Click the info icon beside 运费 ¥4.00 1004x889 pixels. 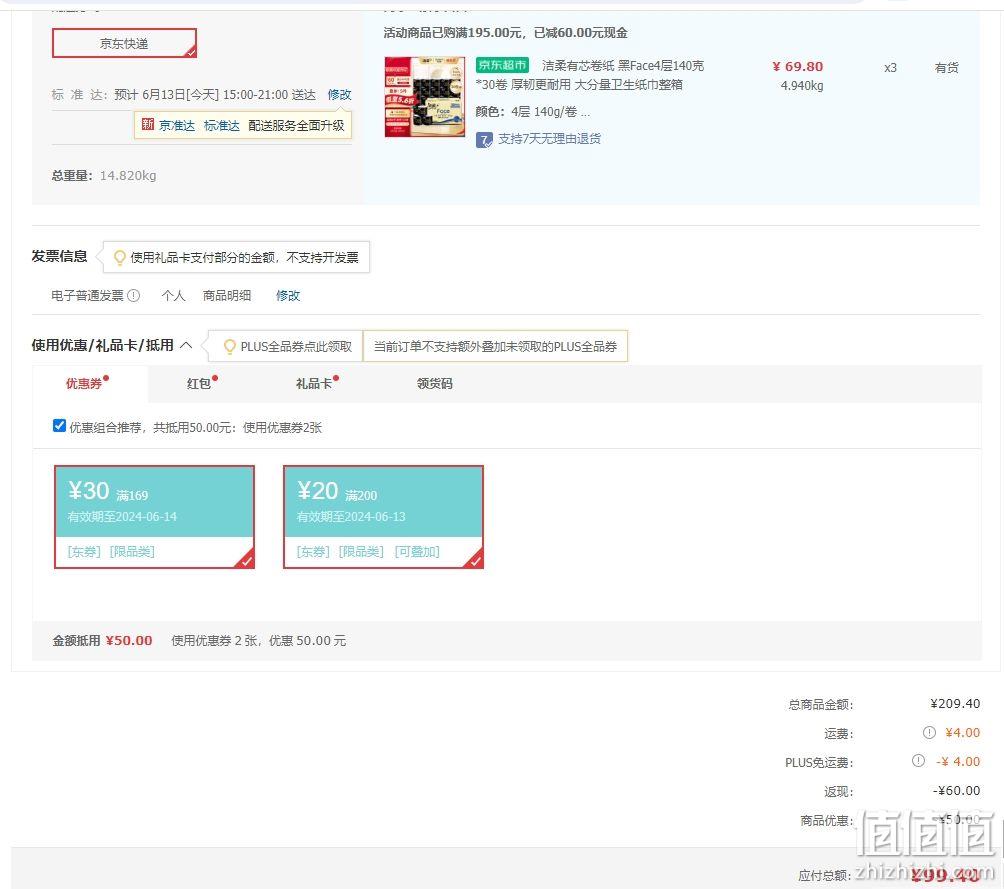pyautogui.click(x=929, y=732)
